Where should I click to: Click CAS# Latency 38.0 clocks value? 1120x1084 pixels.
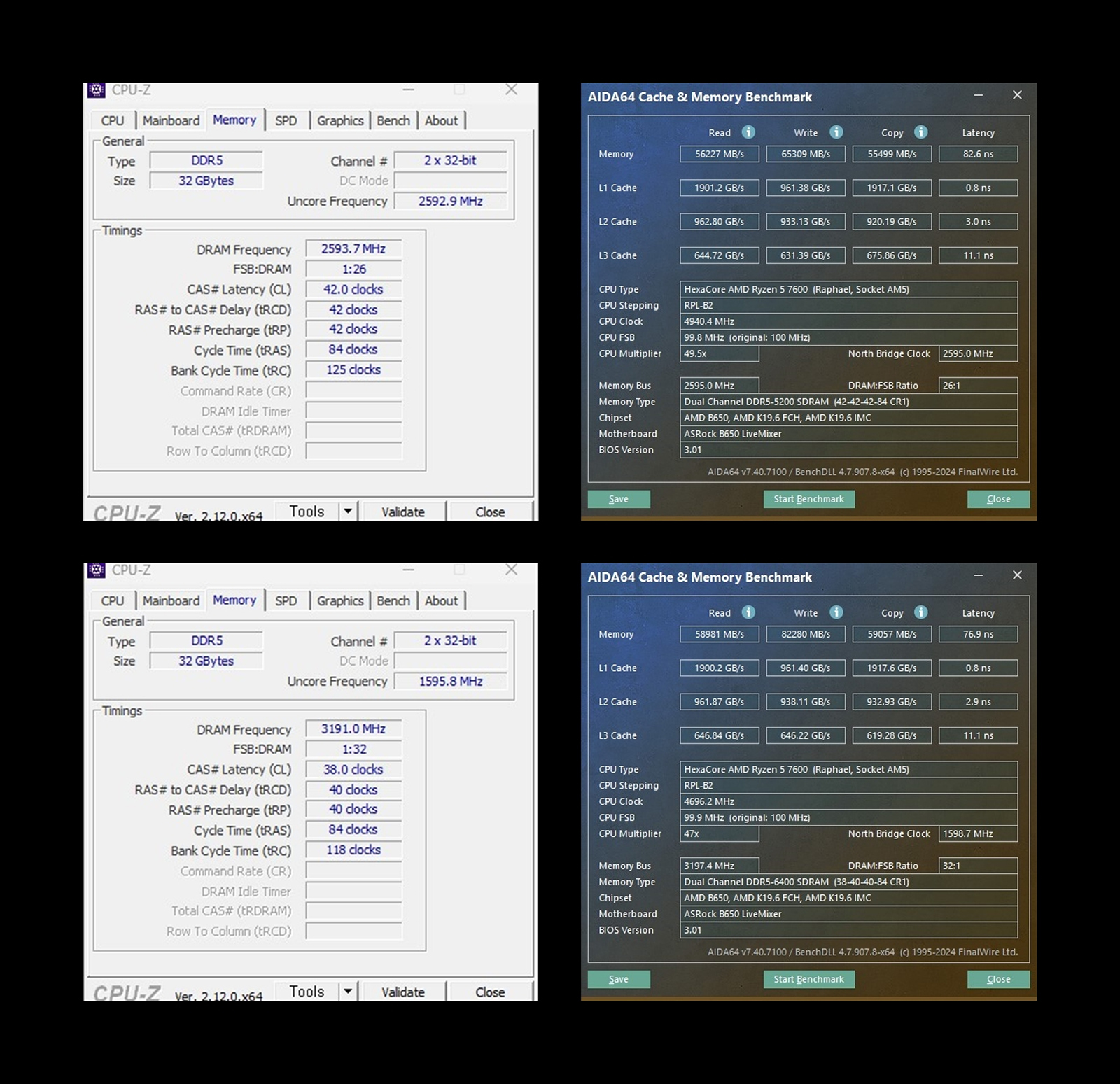353,769
